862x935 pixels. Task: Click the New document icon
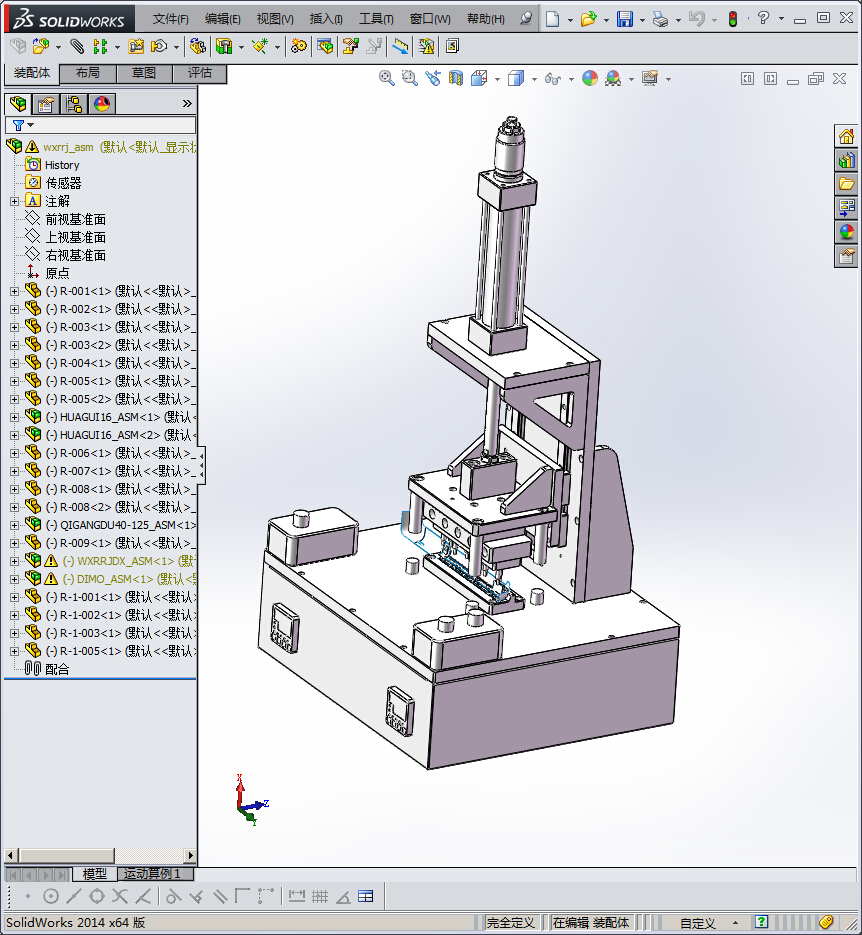point(553,19)
